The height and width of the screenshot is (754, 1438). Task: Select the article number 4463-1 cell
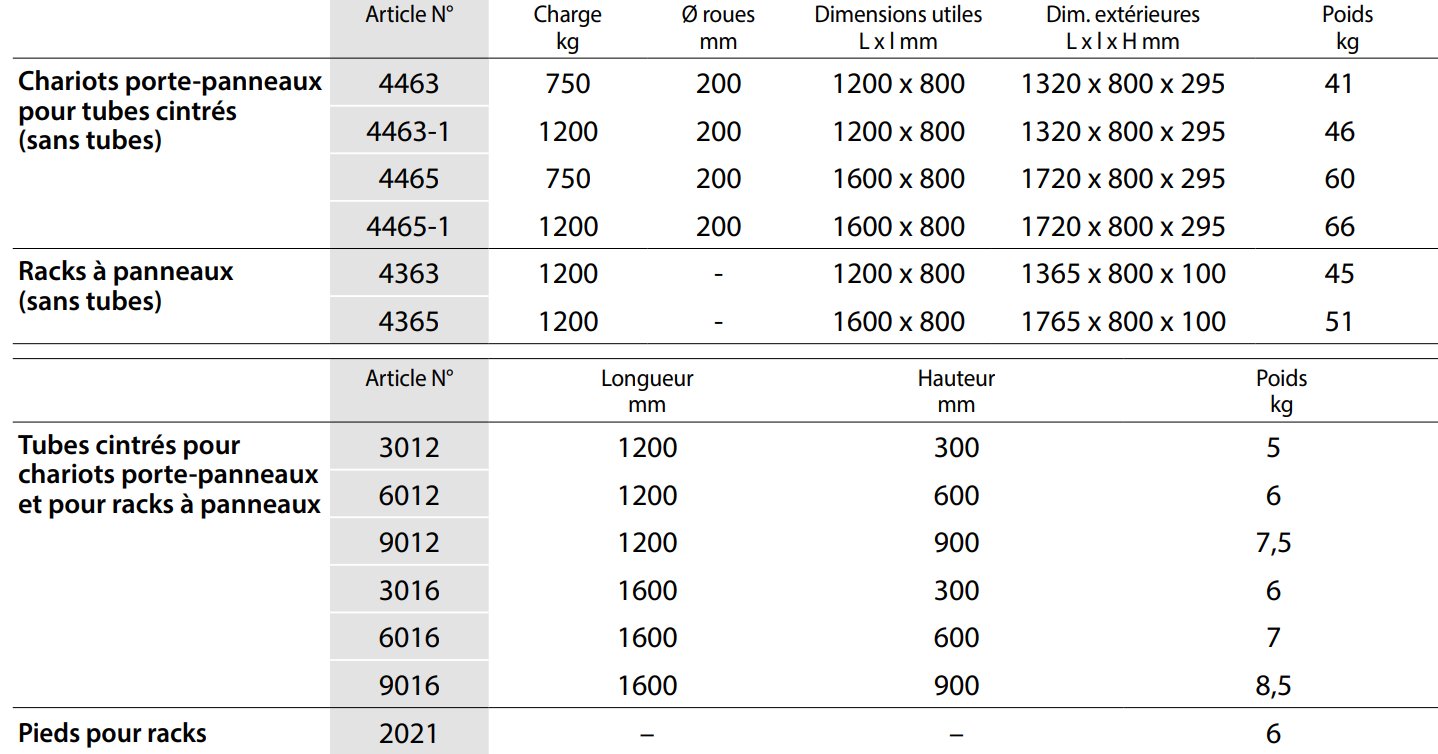tap(409, 132)
